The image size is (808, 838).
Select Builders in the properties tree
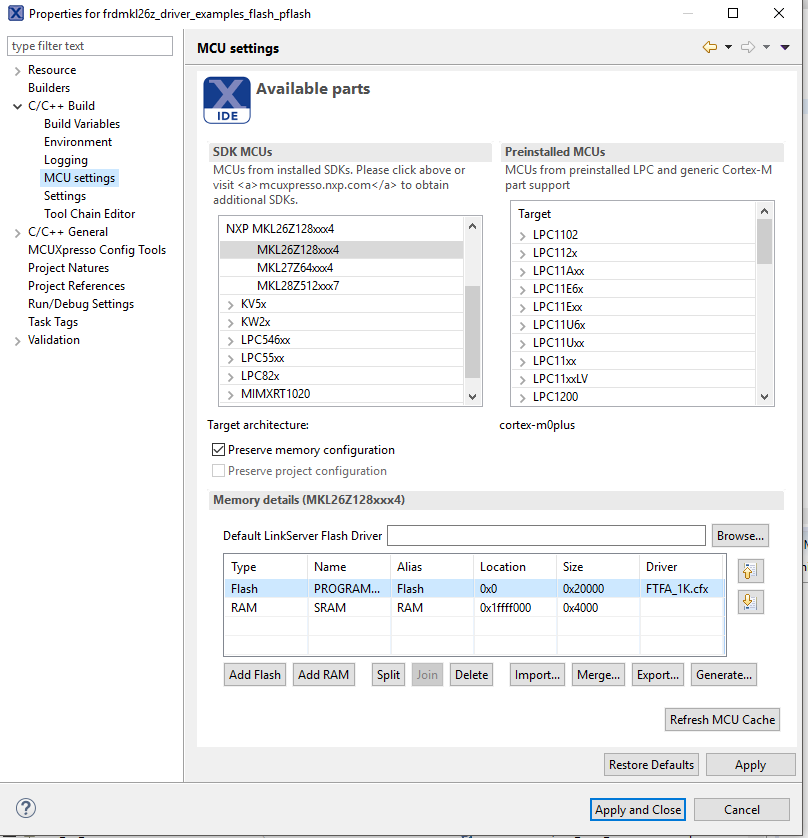tap(49, 88)
